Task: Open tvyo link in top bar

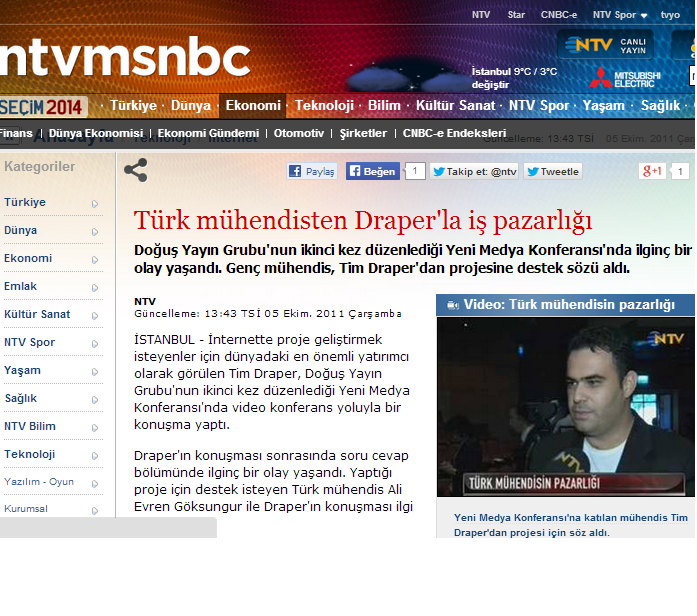Action: [x=670, y=15]
